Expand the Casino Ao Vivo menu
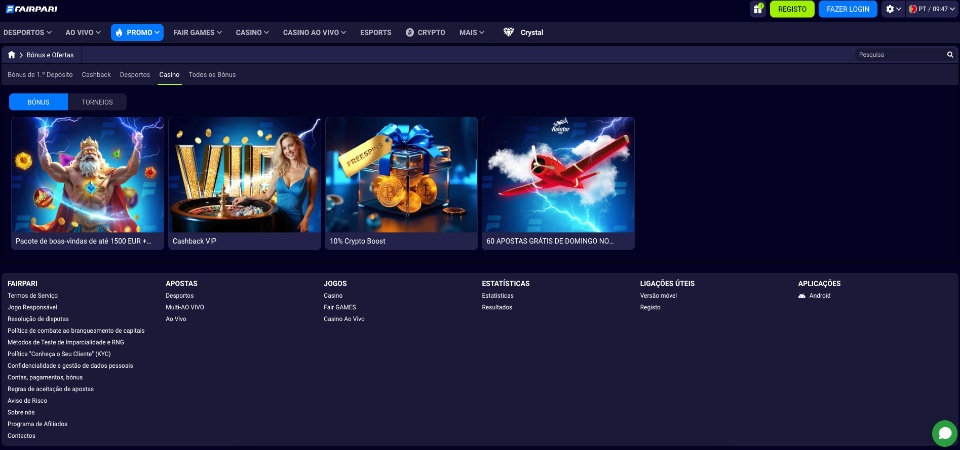 (x=314, y=32)
